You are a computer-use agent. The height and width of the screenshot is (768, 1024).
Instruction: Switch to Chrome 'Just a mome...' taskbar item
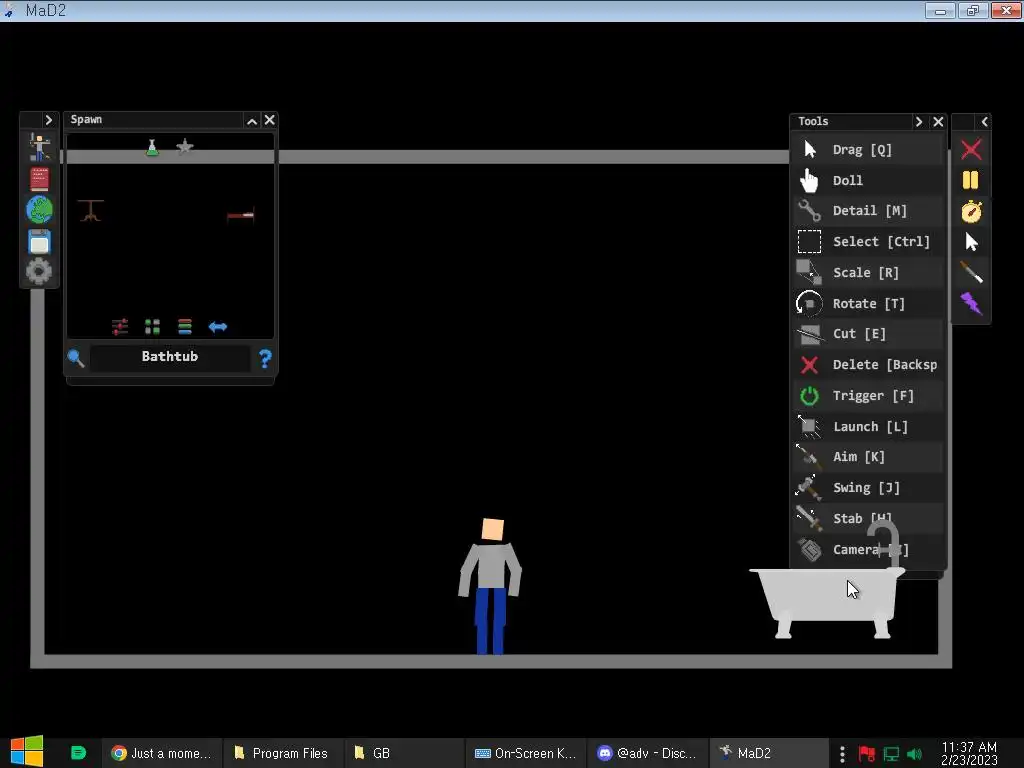click(x=161, y=753)
